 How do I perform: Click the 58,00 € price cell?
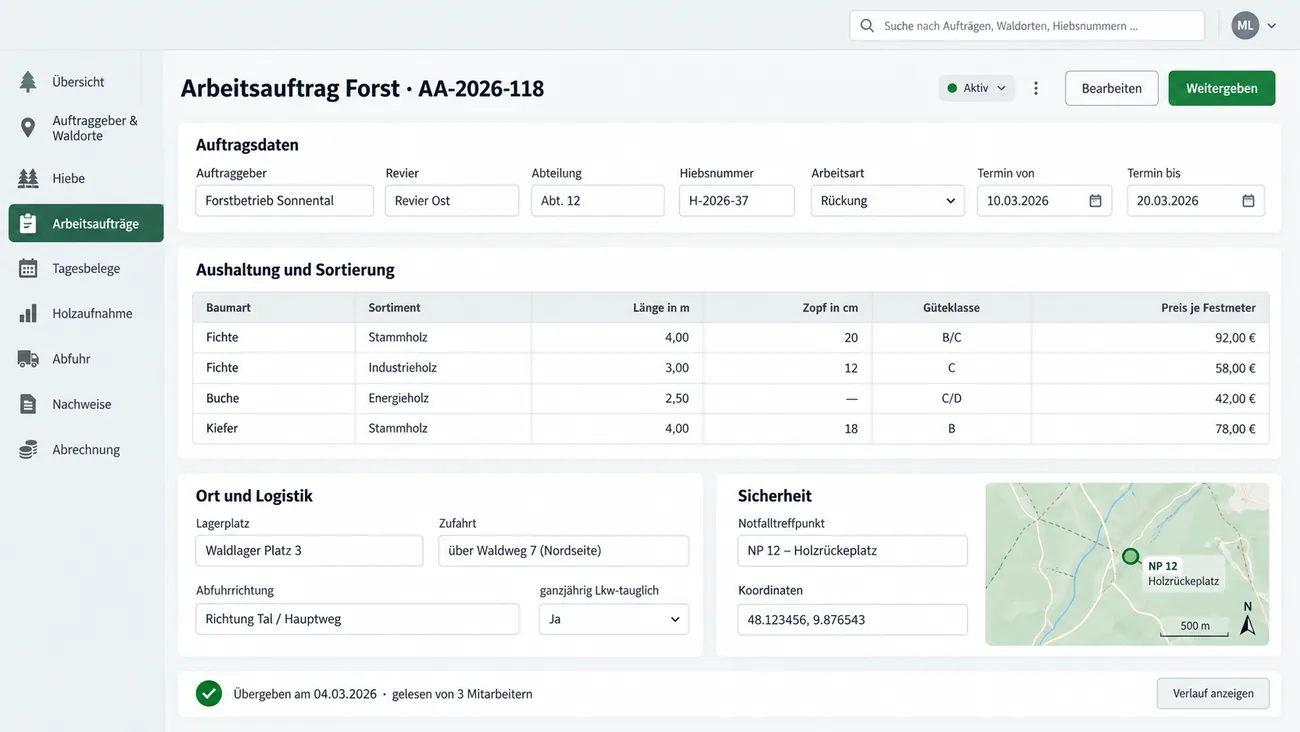click(x=1151, y=368)
